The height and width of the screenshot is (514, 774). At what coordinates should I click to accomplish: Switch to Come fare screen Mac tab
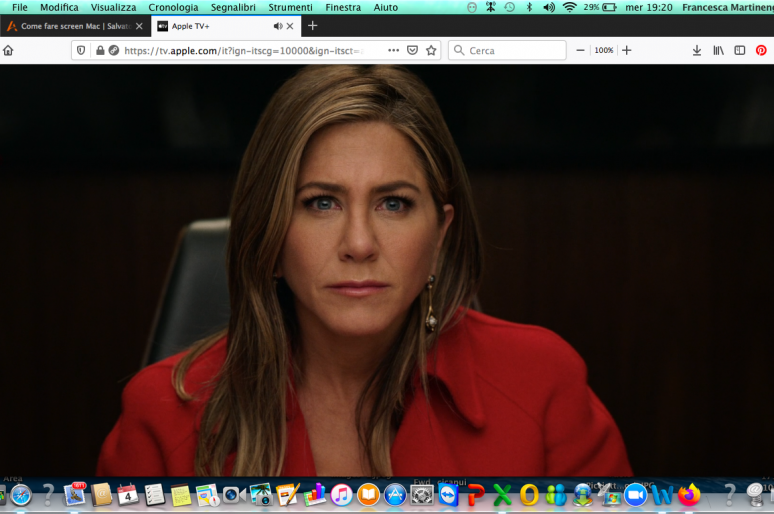[x=75, y=26]
